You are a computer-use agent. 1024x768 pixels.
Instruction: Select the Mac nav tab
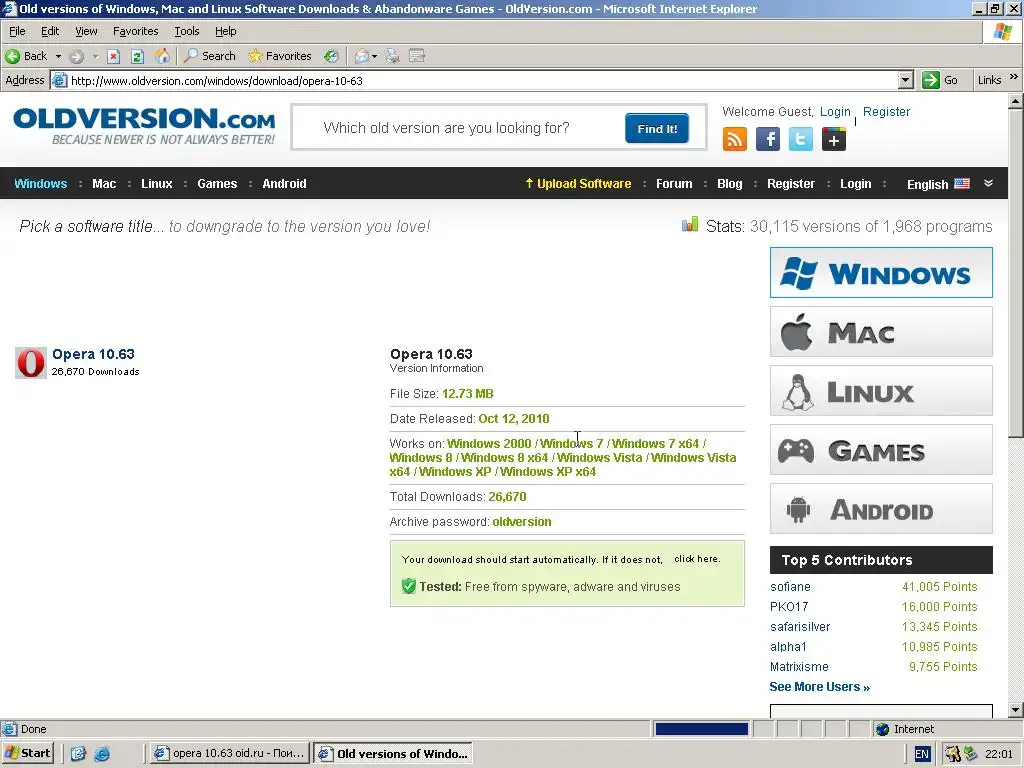point(104,184)
